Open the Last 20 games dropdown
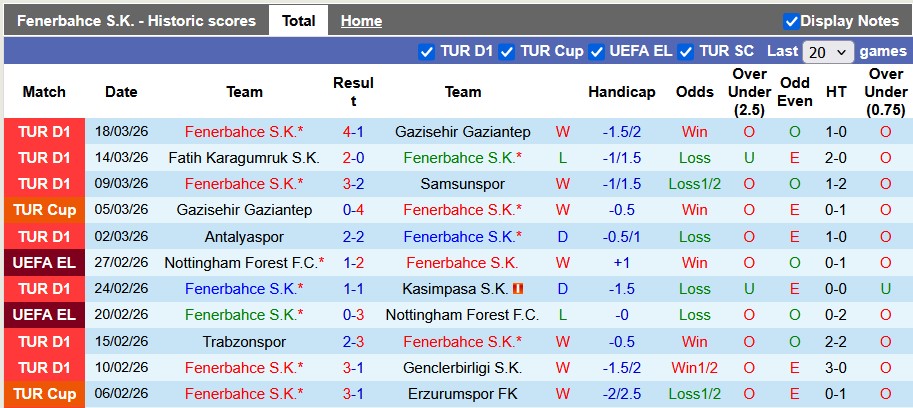Viewport: 913px width, 408px height. (x=829, y=52)
